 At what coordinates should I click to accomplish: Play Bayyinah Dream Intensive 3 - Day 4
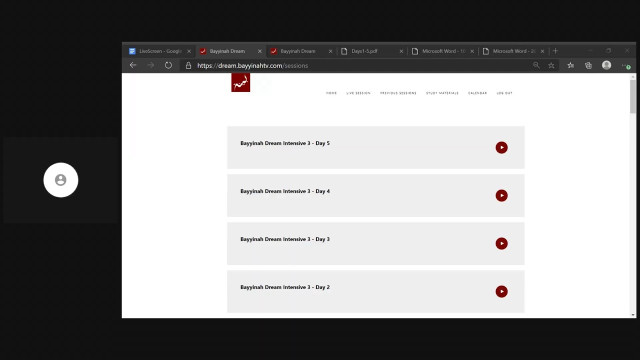coord(502,196)
